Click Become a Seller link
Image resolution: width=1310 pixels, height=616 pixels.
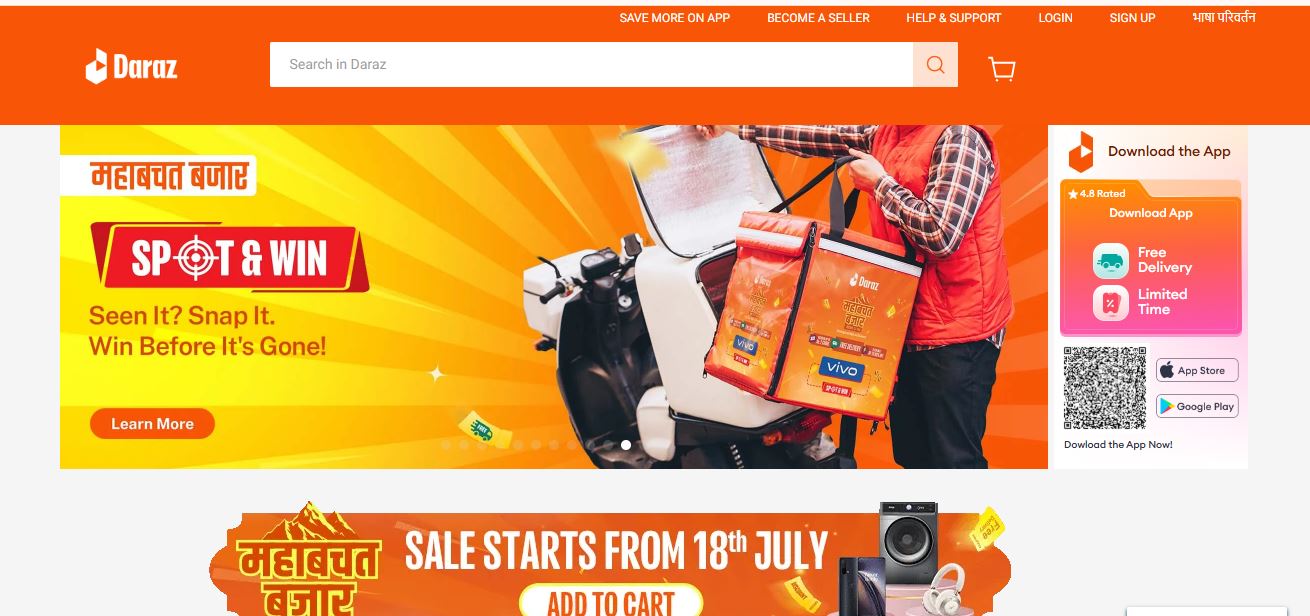click(818, 18)
